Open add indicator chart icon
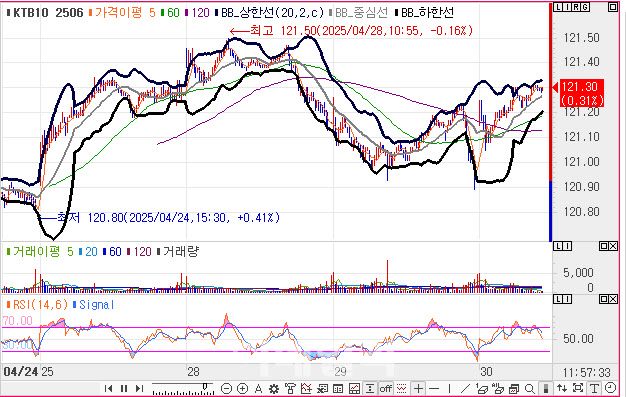The width and height of the screenshot is (626, 397). [x=306, y=388]
